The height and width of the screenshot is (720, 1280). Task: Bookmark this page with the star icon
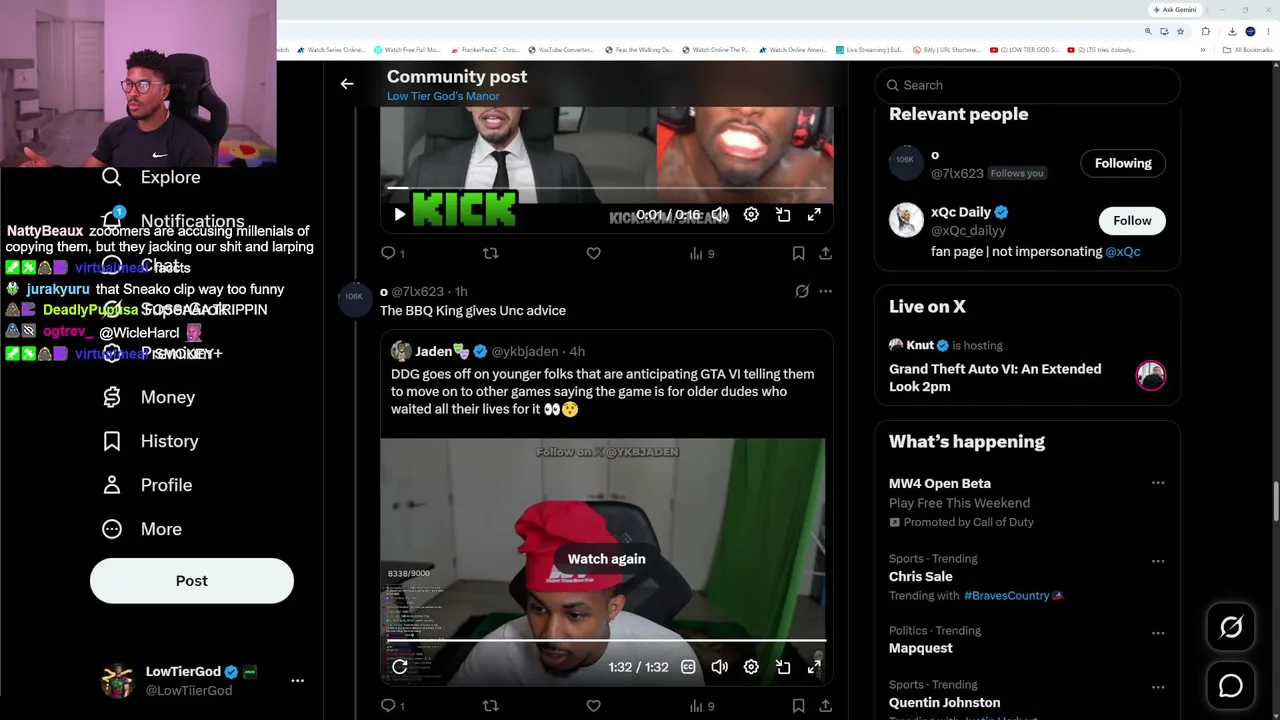point(1180,31)
